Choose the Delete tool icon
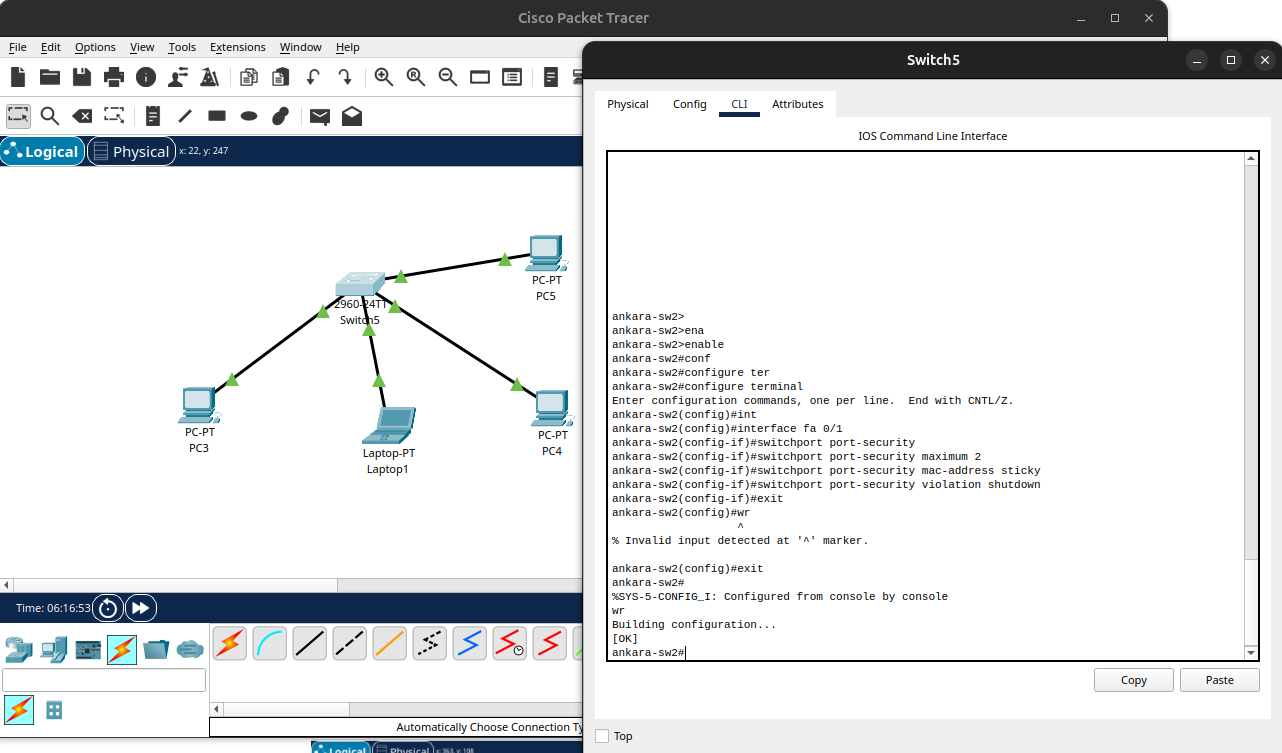Screen dimensions: 1282x753 tap(82, 116)
